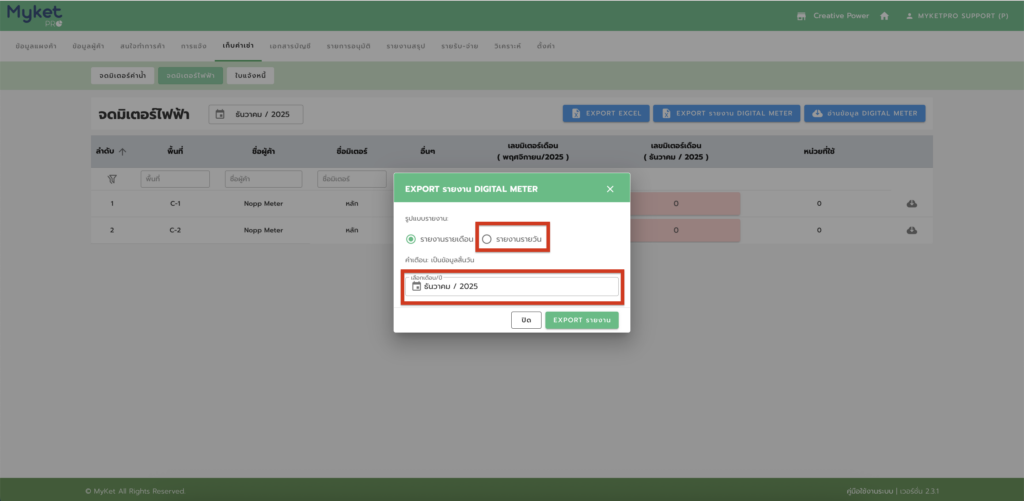Viewport: 1024px width, 501px height.
Task: Click the calendar icon in the dialog's month field
Action: tap(417, 286)
